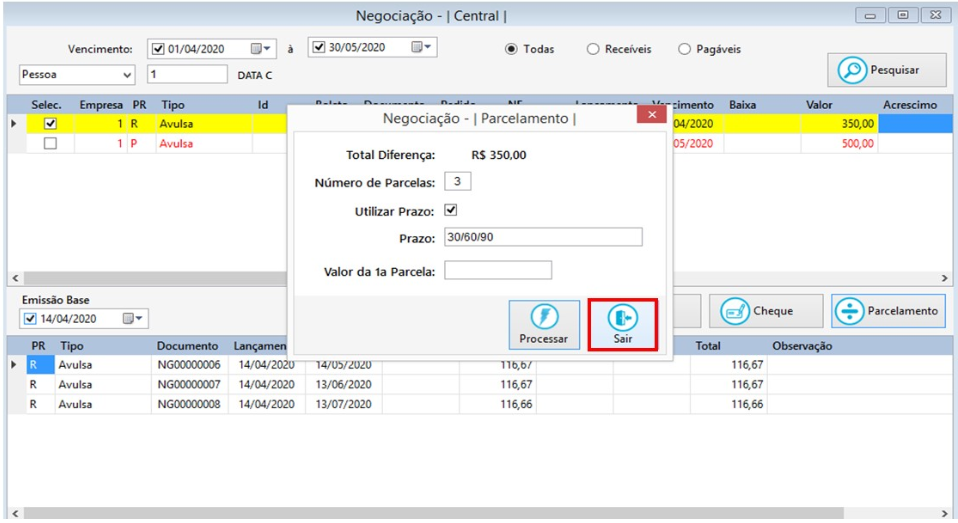Open calendar for start date 01/04/2020
Viewport: 958px width, 523px height.
(260, 49)
